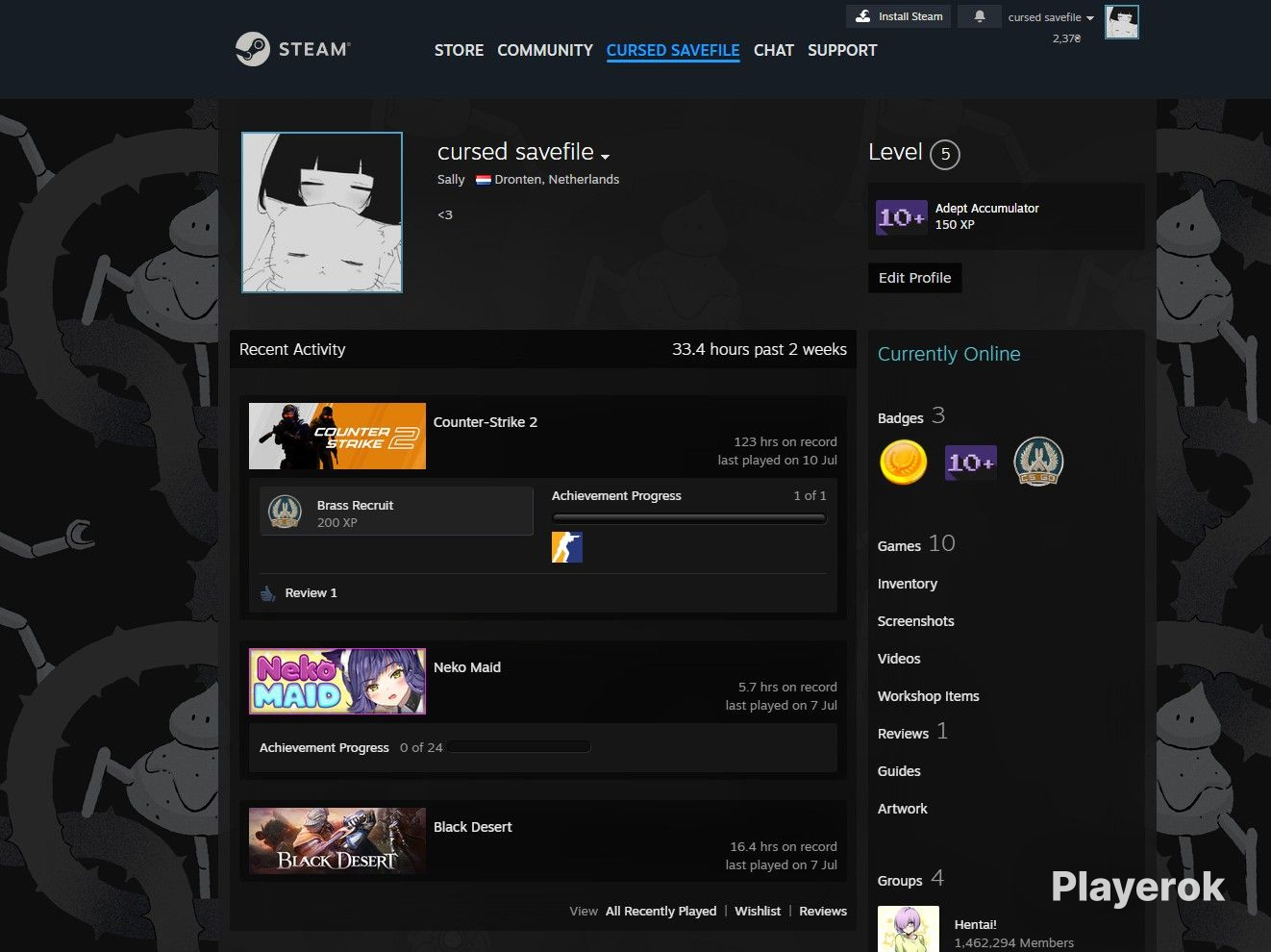
Task: Click the Neko Maid achievement progress bar
Action: (x=519, y=747)
